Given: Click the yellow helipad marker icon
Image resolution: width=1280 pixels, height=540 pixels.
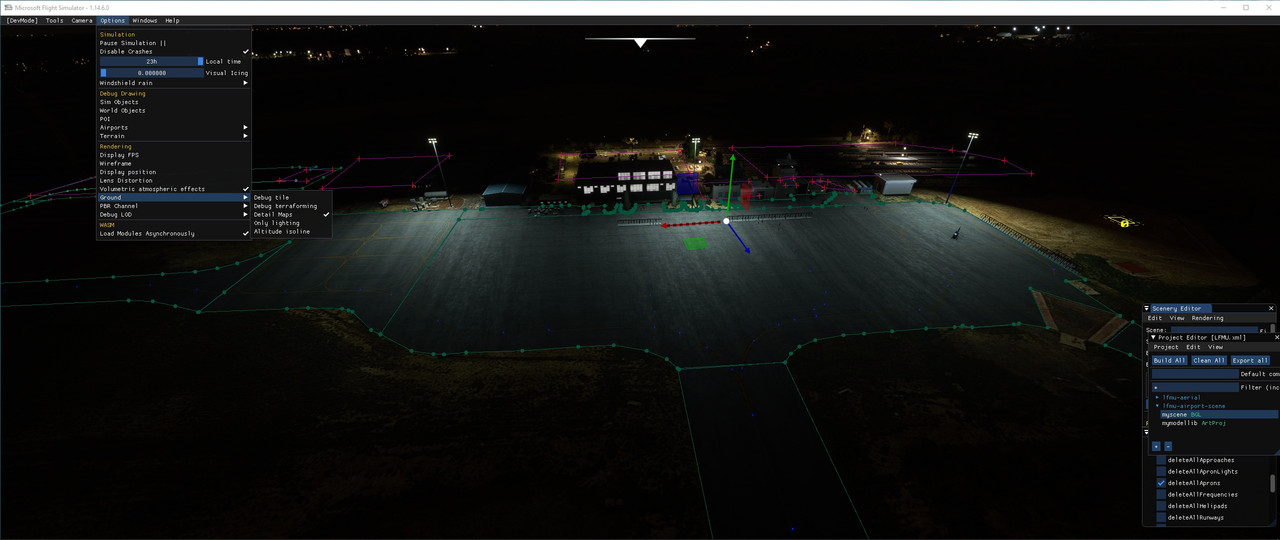Looking at the screenshot, I should (x=1124, y=223).
